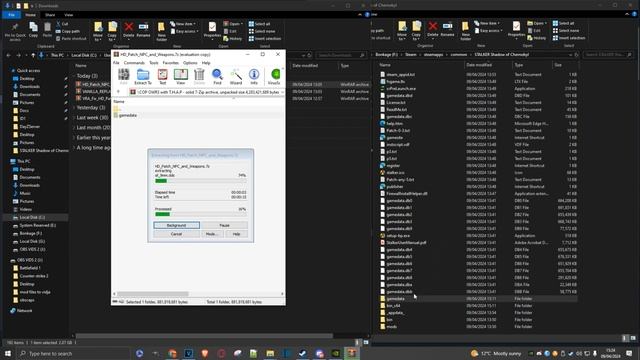640x360 pixels.
Task: Open WinRAR File menu
Action: pos(116,63)
